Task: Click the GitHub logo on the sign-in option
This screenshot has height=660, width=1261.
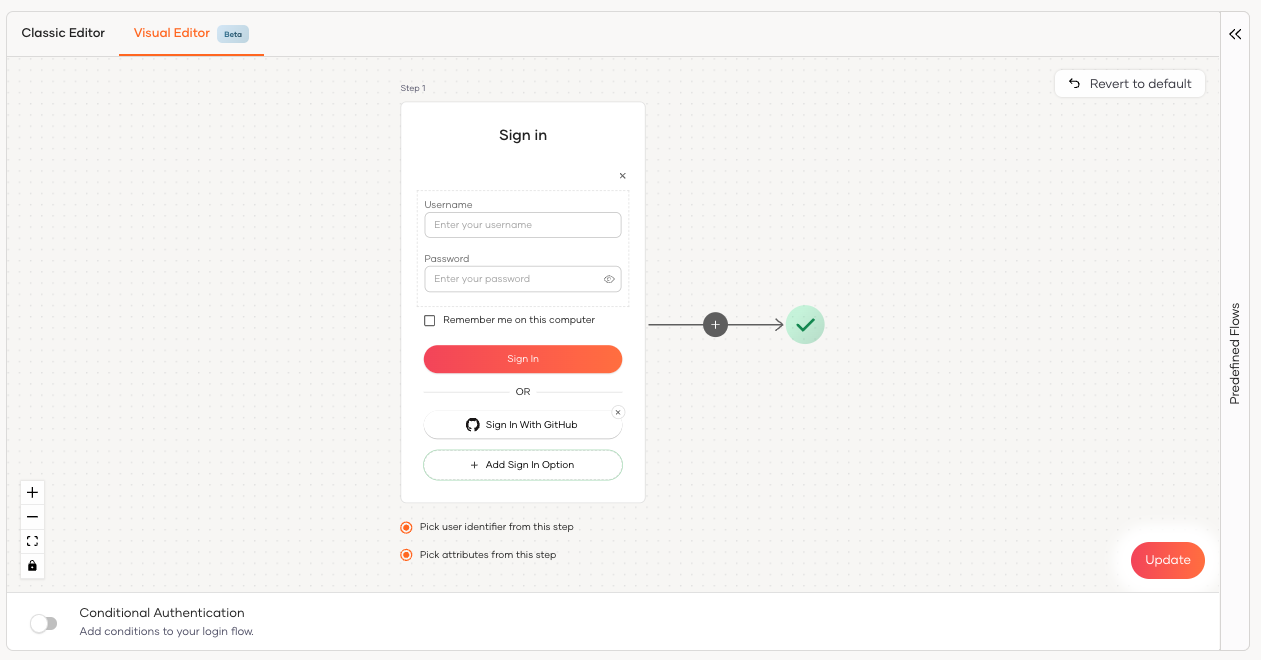Action: click(x=472, y=424)
